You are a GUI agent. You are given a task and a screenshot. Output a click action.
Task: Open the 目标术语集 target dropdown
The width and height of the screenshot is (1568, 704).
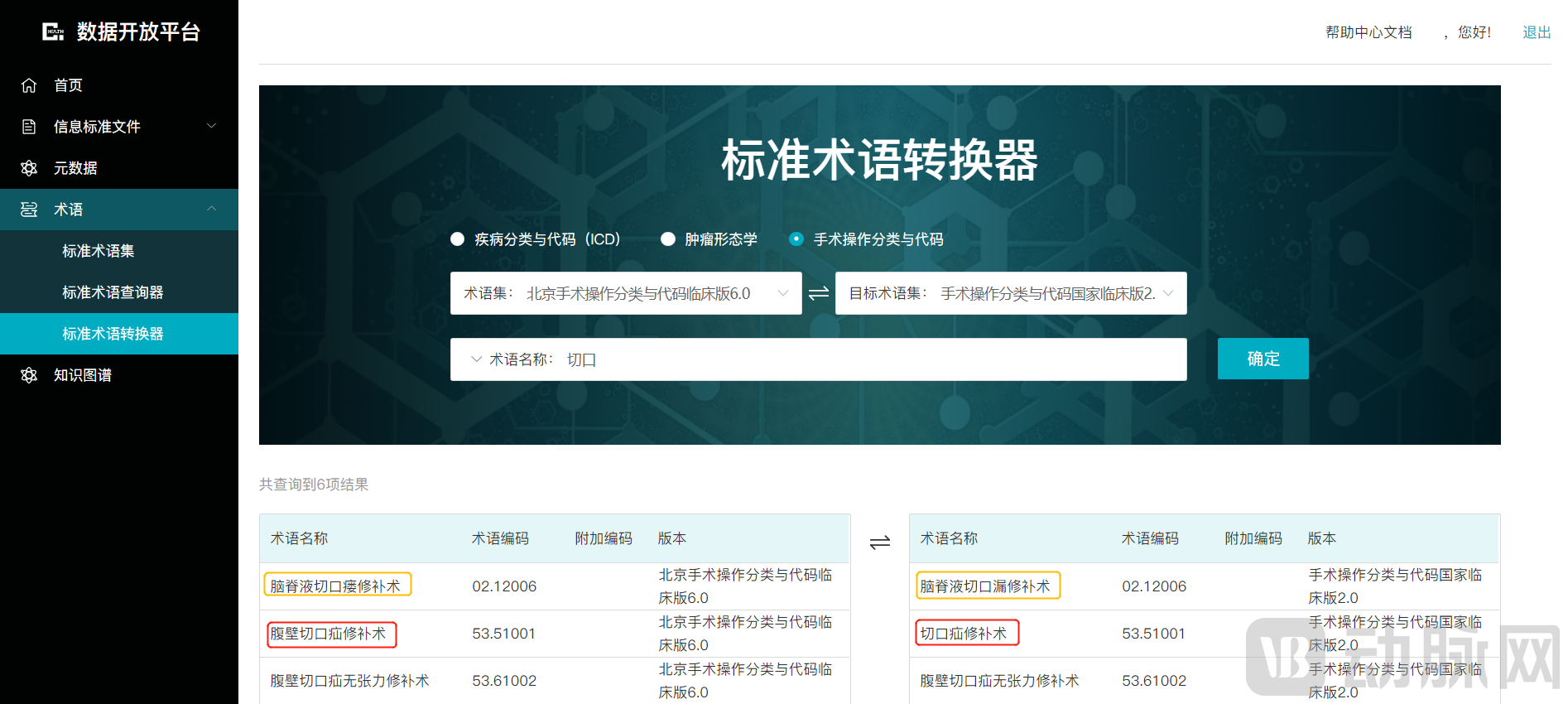point(1010,293)
